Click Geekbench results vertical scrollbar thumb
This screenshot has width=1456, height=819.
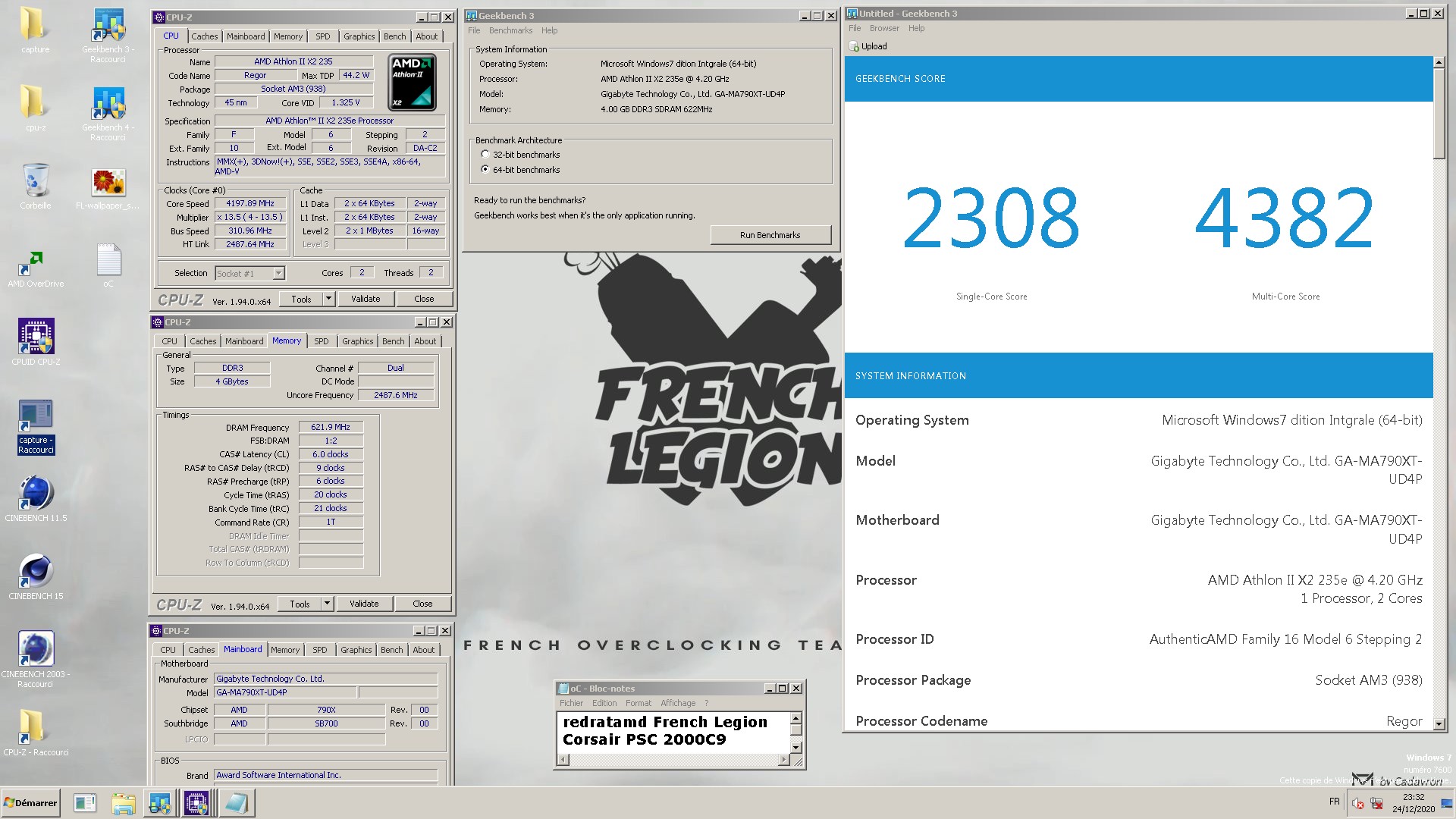(x=1439, y=114)
